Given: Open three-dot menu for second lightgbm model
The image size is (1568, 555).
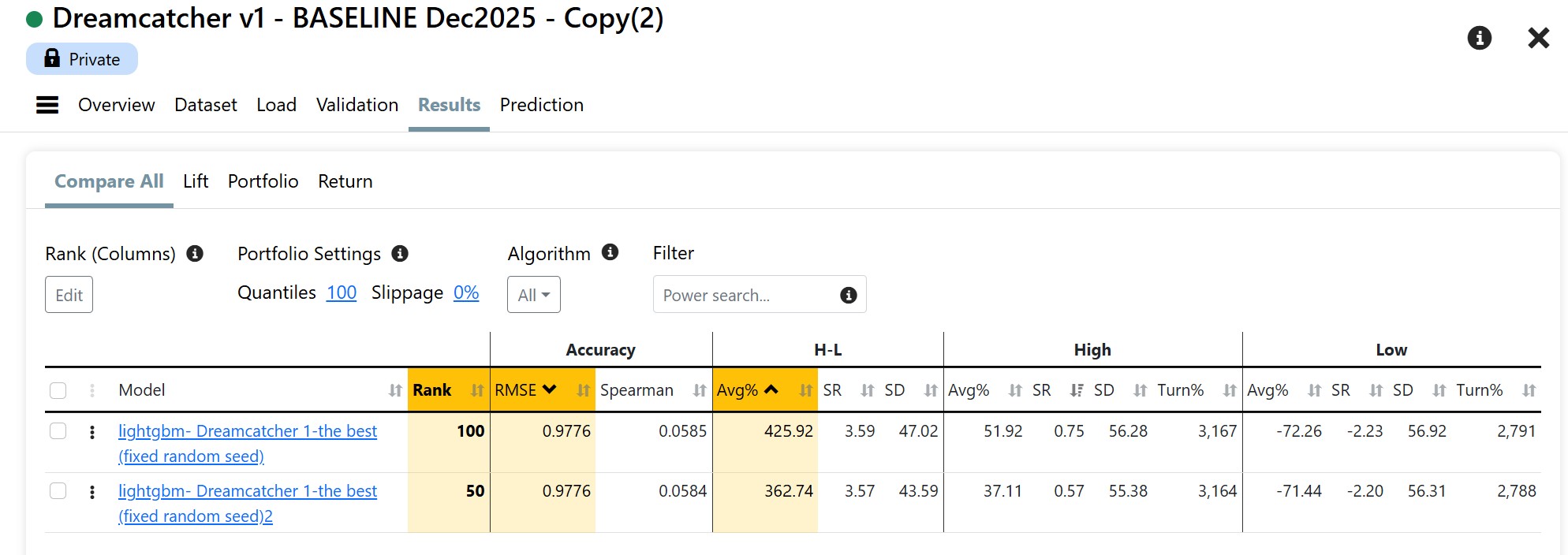Looking at the screenshot, I should 92,492.
